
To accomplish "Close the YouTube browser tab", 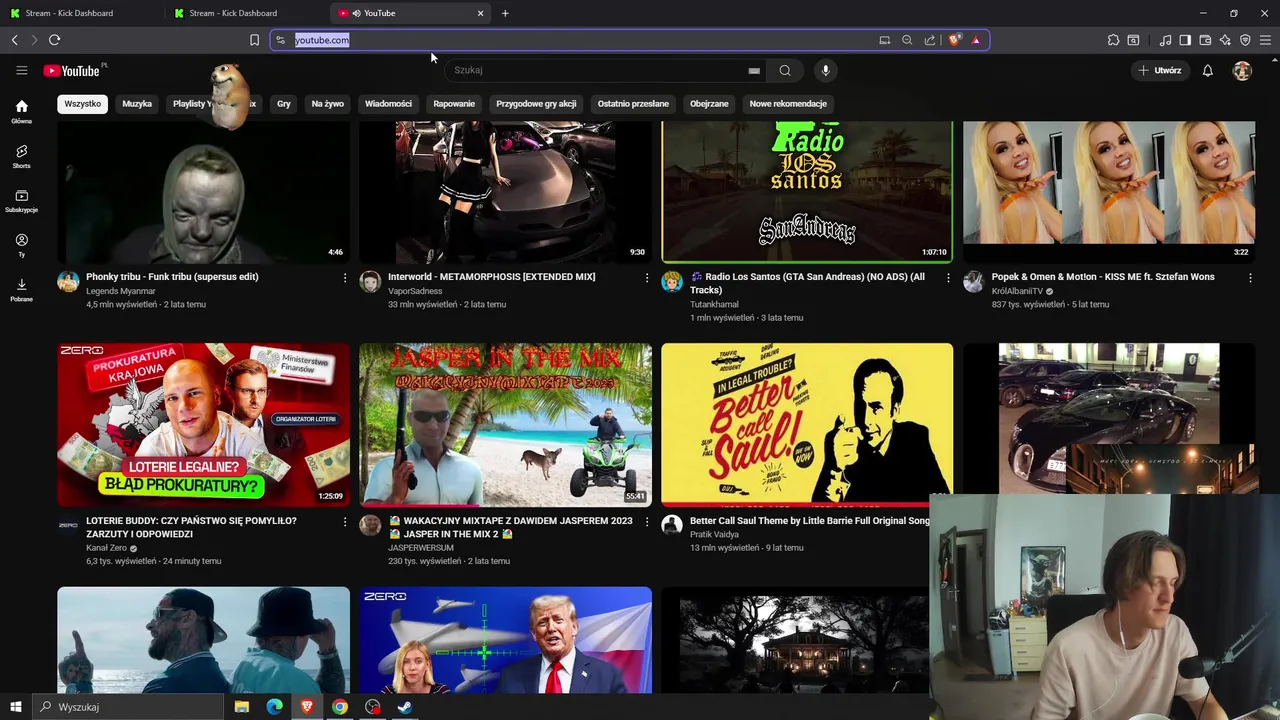I will point(480,13).
